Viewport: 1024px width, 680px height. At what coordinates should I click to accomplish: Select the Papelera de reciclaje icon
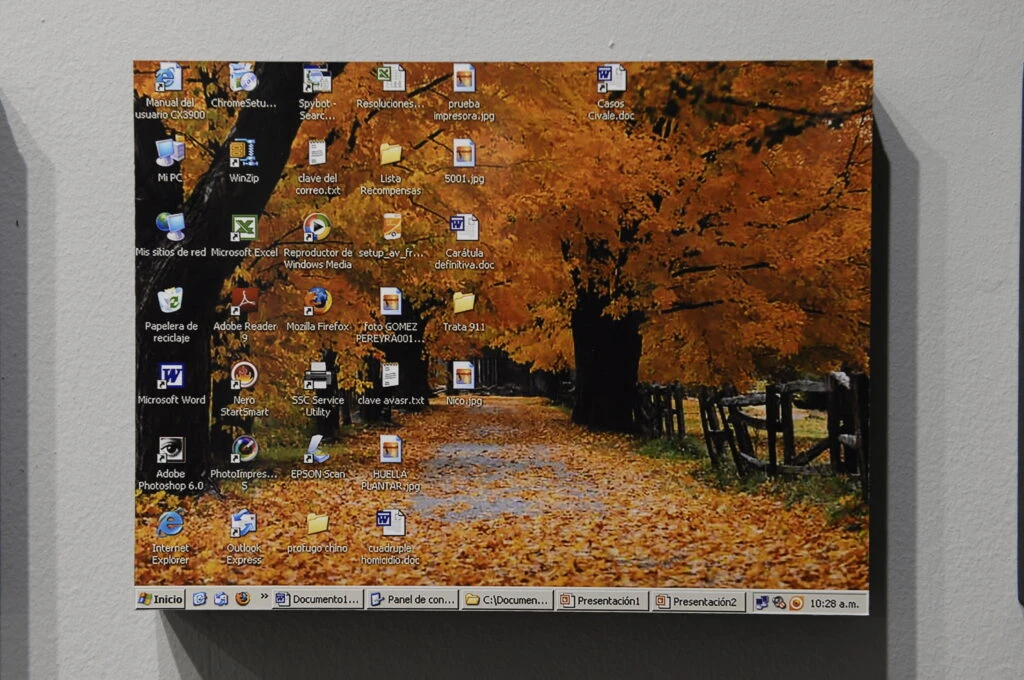(170, 301)
